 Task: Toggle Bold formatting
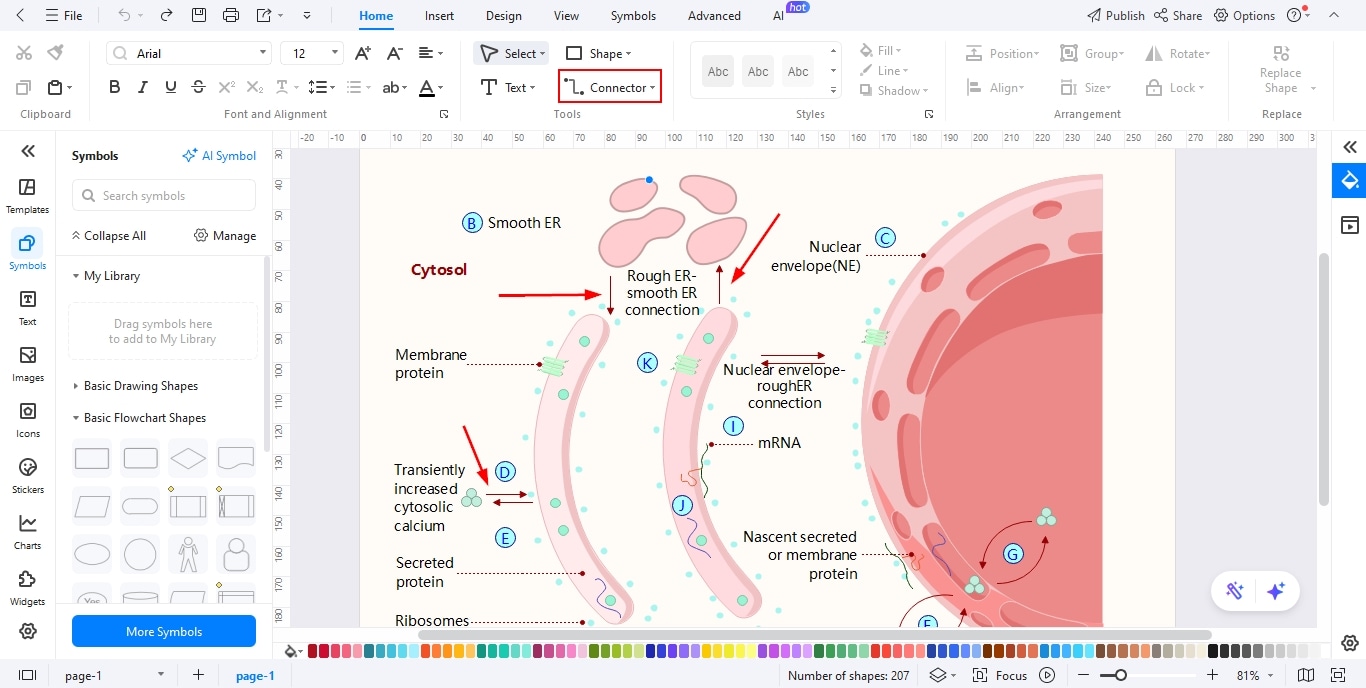coord(114,88)
